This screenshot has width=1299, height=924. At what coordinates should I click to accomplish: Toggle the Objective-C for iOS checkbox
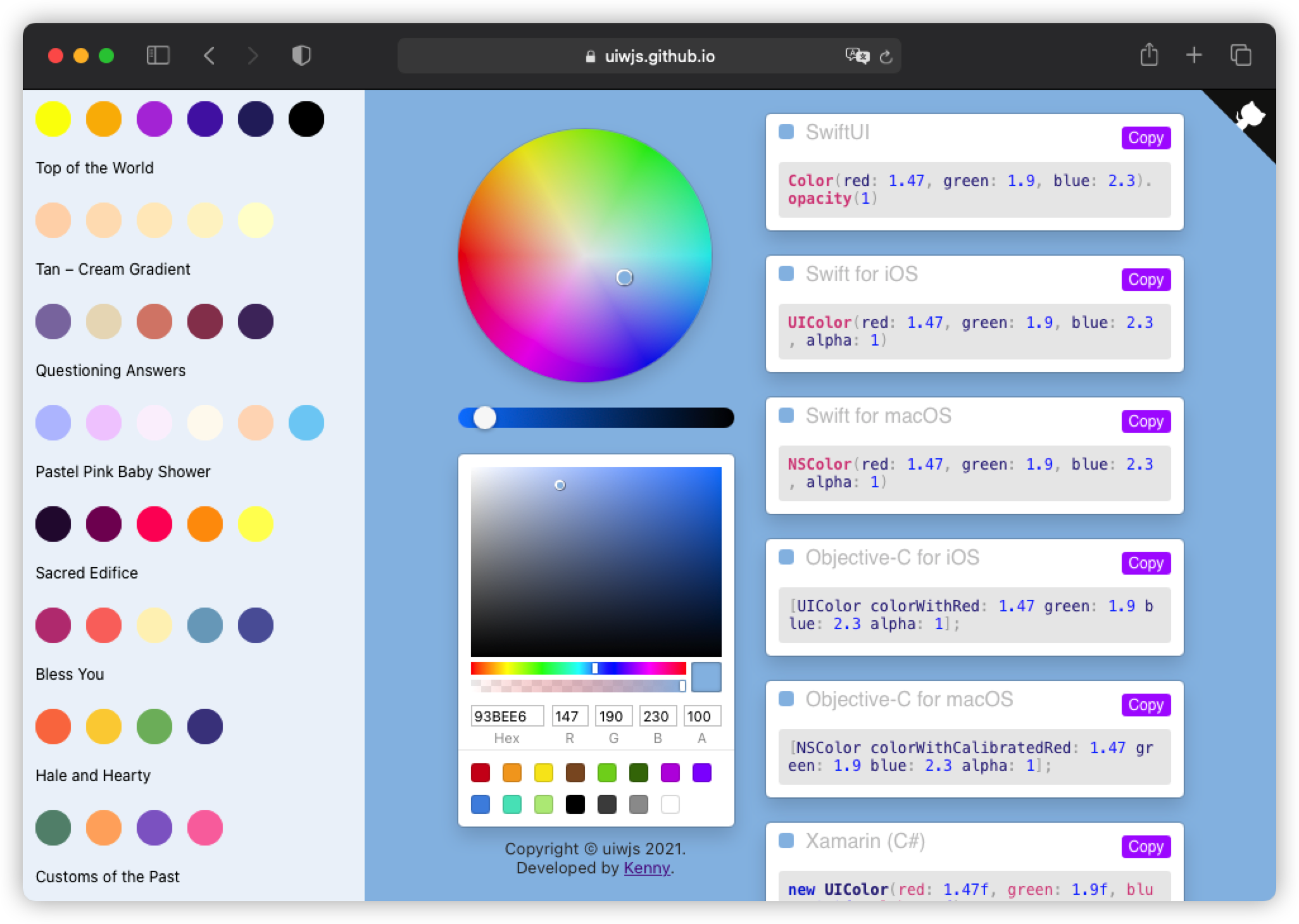(787, 558)
